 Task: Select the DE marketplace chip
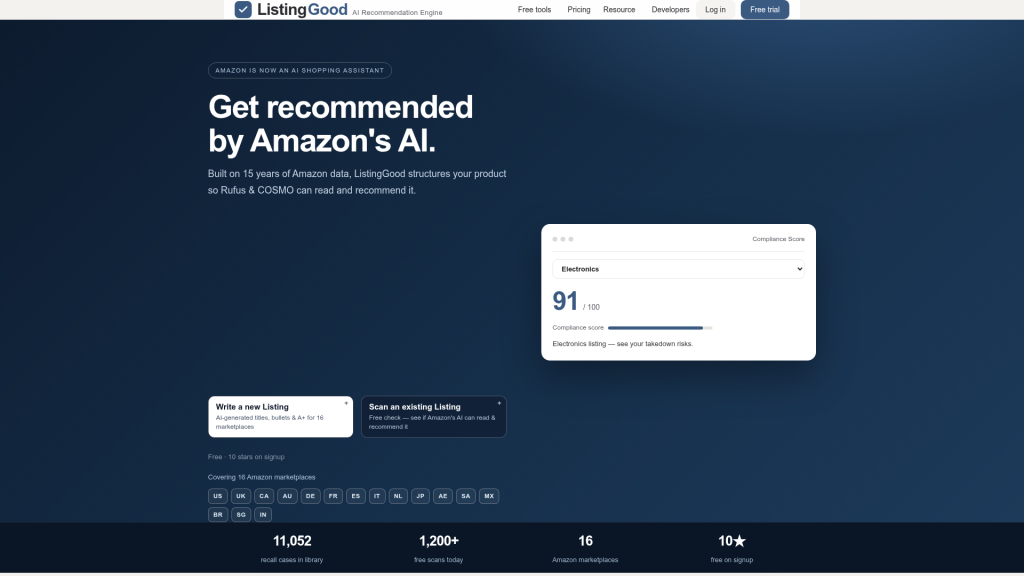(310, 496)
